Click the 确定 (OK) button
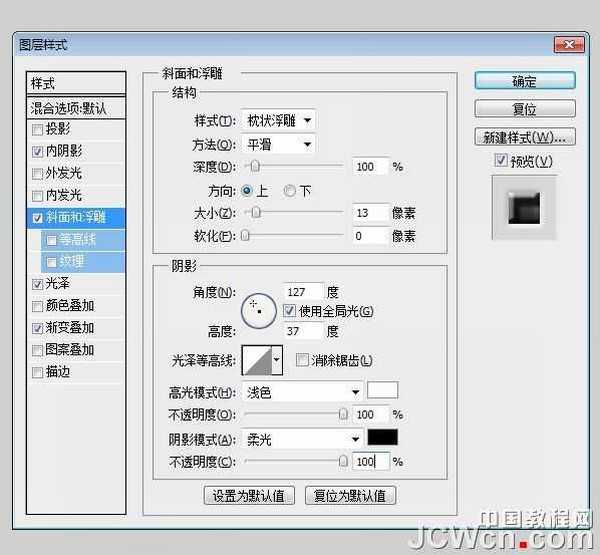This screenshot has height=555, width=600. pos(524,81)
